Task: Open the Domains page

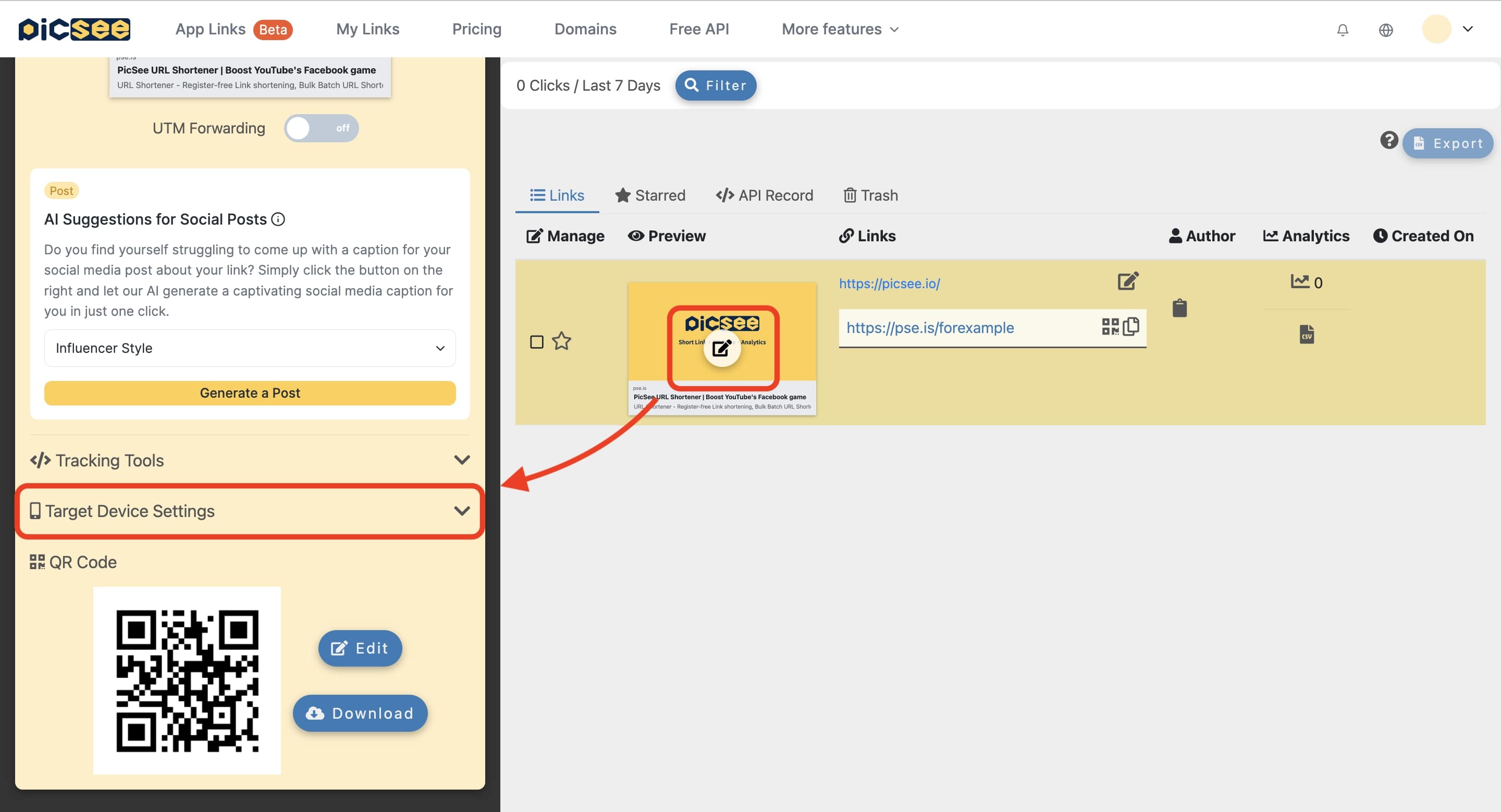Action: pos(585,29)
